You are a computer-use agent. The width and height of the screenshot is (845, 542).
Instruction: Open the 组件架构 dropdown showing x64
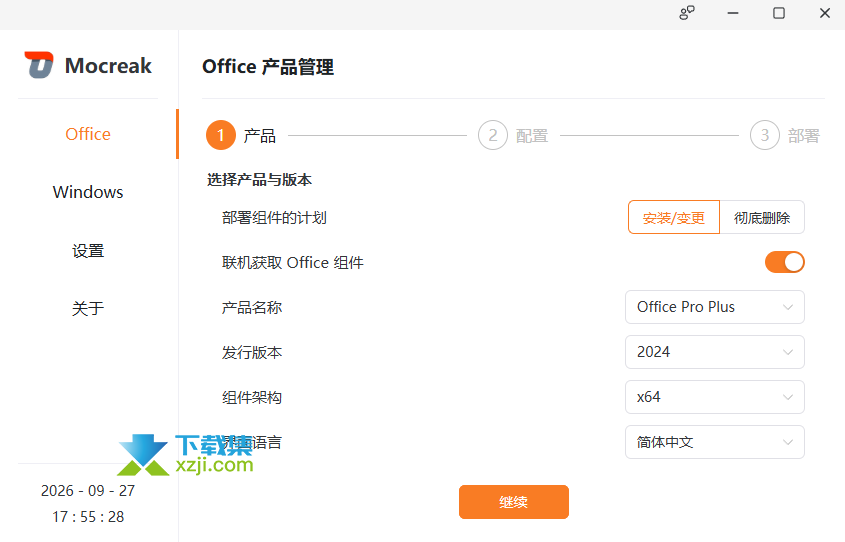[715, 397]
